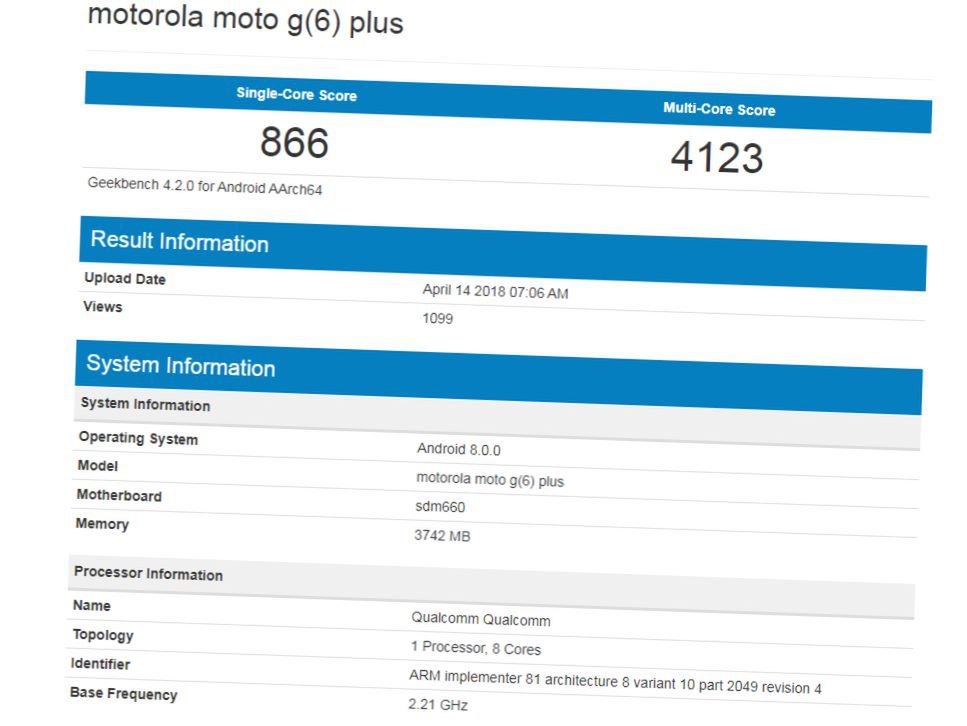Select the Views label

point(103,307)
